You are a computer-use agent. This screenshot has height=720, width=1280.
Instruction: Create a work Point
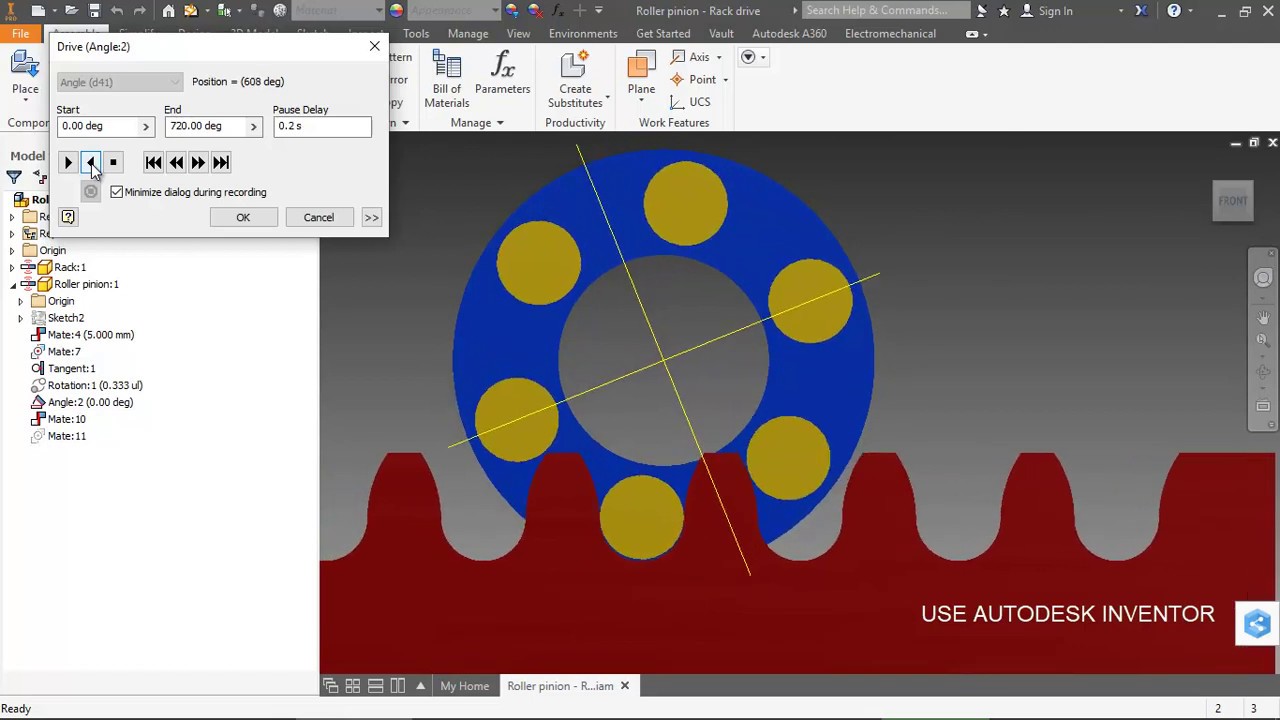click(694, 80)
